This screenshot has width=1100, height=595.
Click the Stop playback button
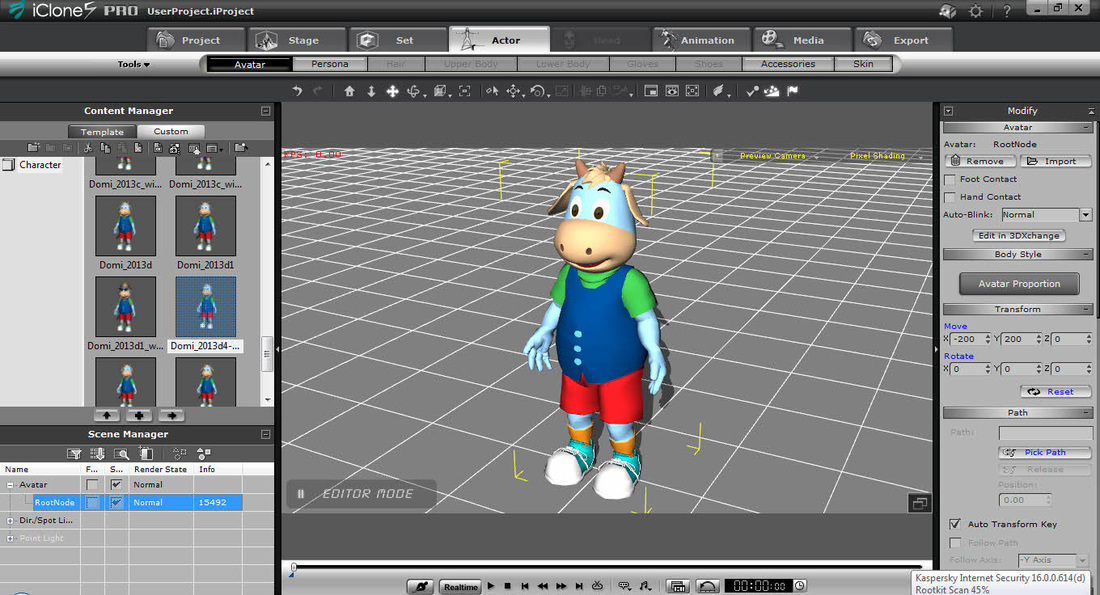(x=508, y=586)
